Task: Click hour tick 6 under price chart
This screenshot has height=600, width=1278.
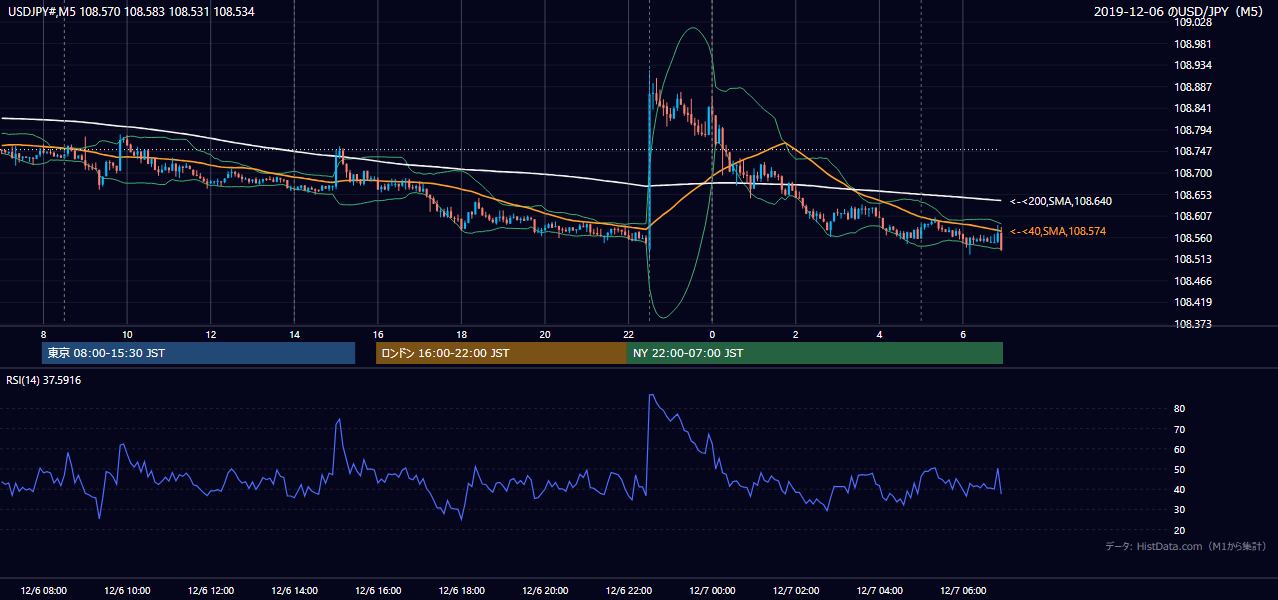Action: [x=963, y=334]
